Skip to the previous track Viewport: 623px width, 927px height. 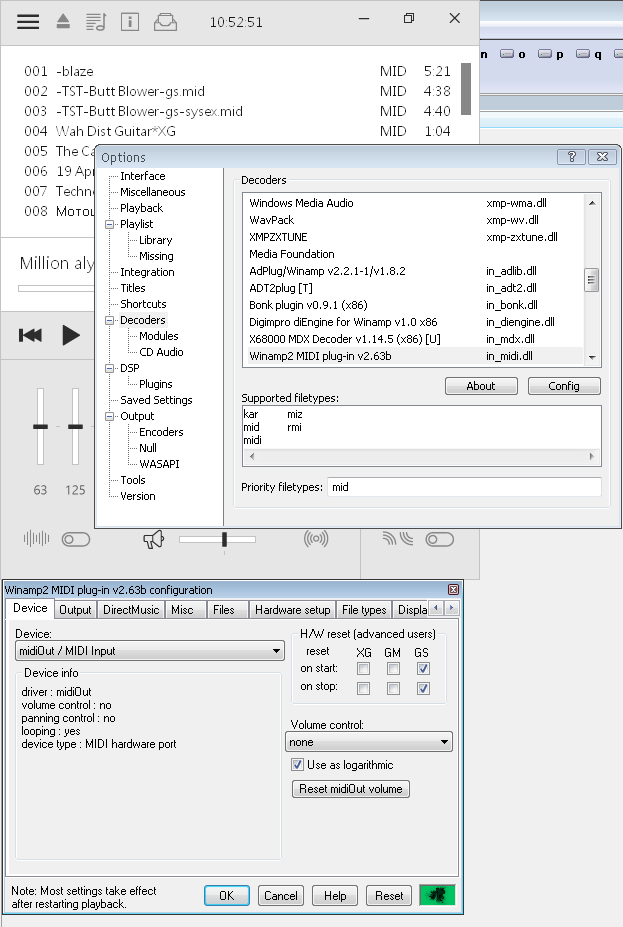point(31,335)
